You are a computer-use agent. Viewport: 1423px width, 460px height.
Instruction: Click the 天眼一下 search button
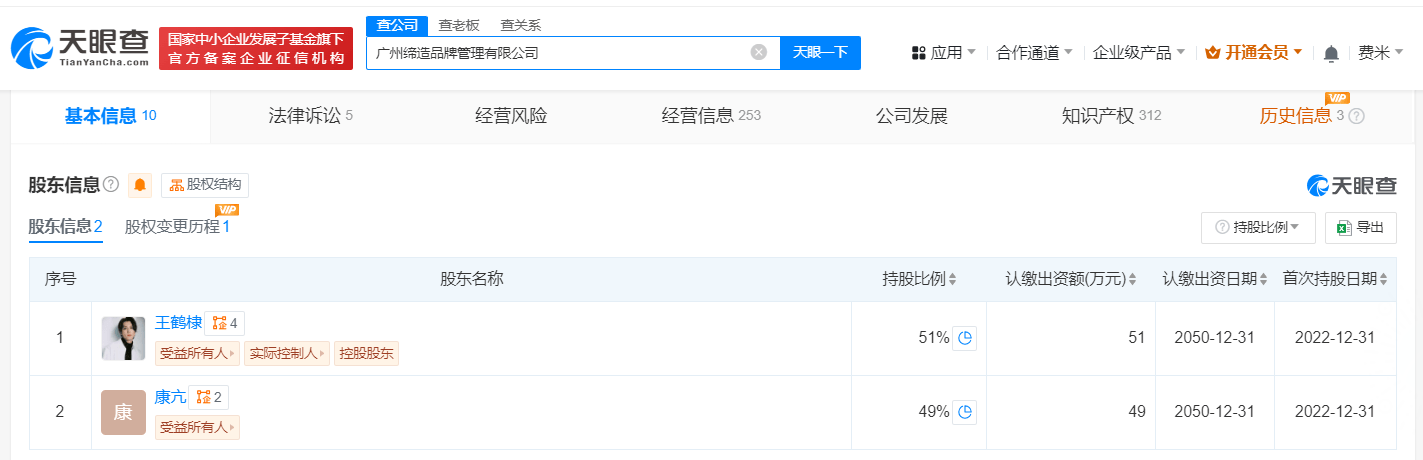coord(820,53)
